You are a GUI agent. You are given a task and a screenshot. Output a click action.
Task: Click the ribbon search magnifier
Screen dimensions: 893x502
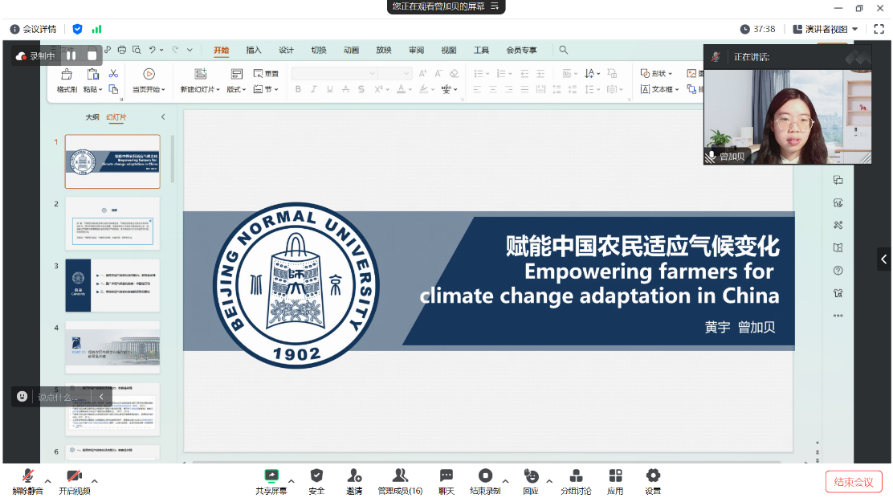[563, 50]
